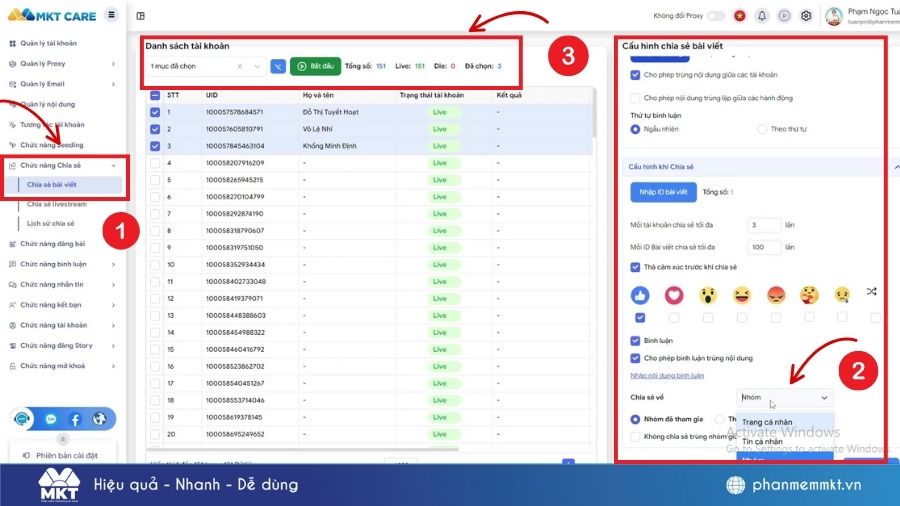Open the 1 mục đã chọn dropdown
Screen dimensions: 900x506
point(205,67)
